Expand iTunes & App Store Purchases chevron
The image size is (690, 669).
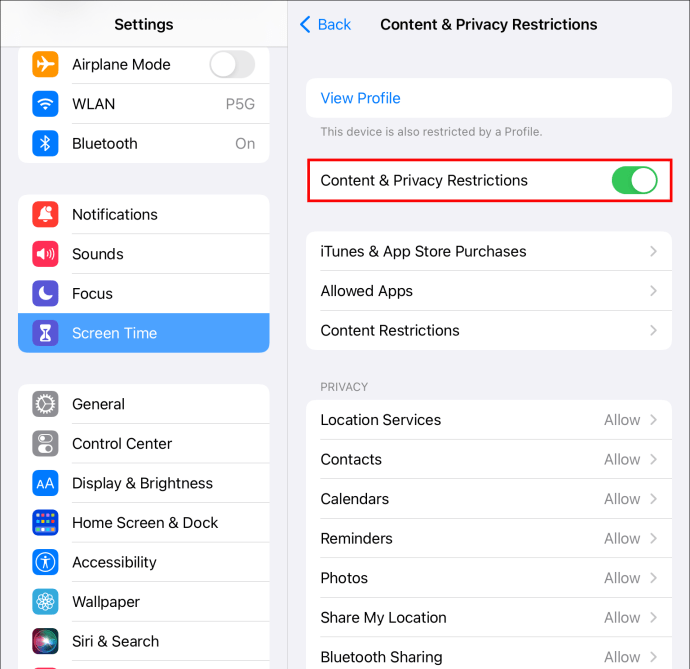click(653, 251)
